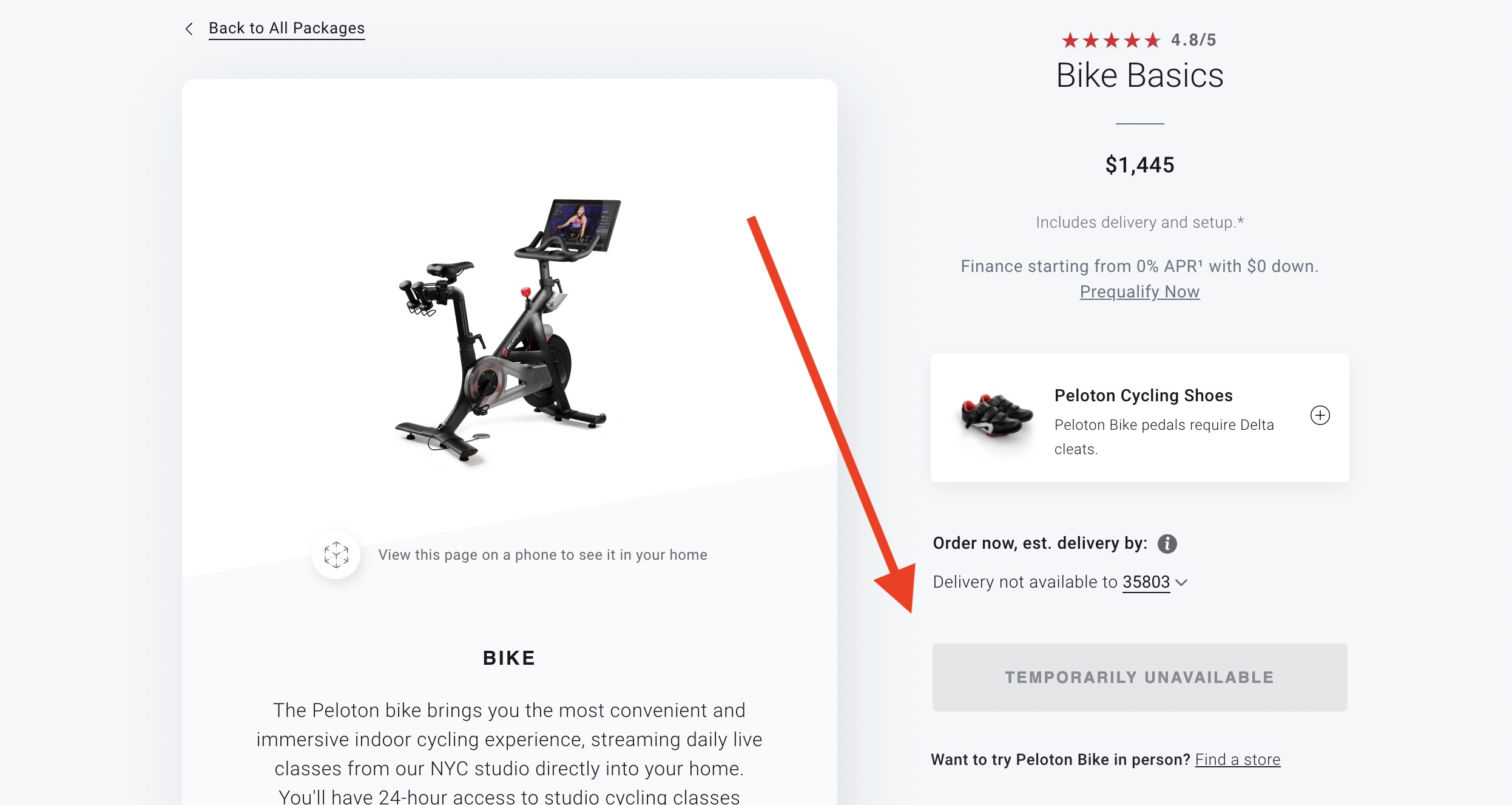Click the $1,445 price text
The width and height of the screenshot is (1512, 805).
pos(1139,165)
